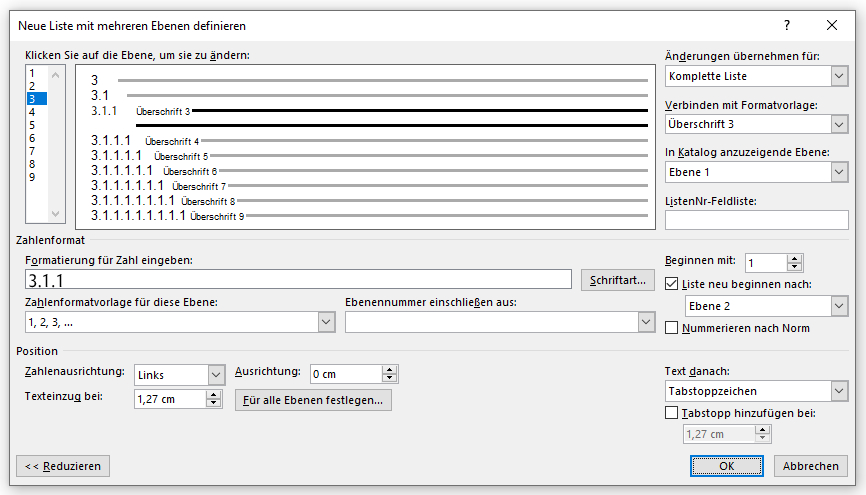The height and width of the screenshot is (495, 866).
Task: Enable Nummerieren nach Norm checkbox
Action: pos(671,328)
